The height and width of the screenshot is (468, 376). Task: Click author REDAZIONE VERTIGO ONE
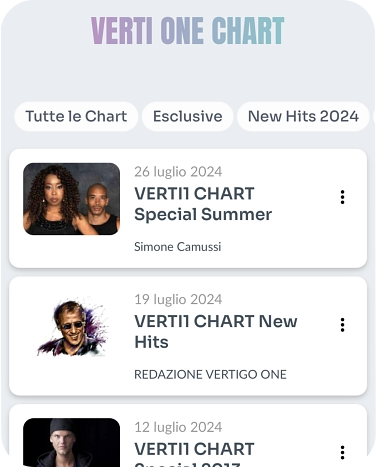[x=210, y=374]
